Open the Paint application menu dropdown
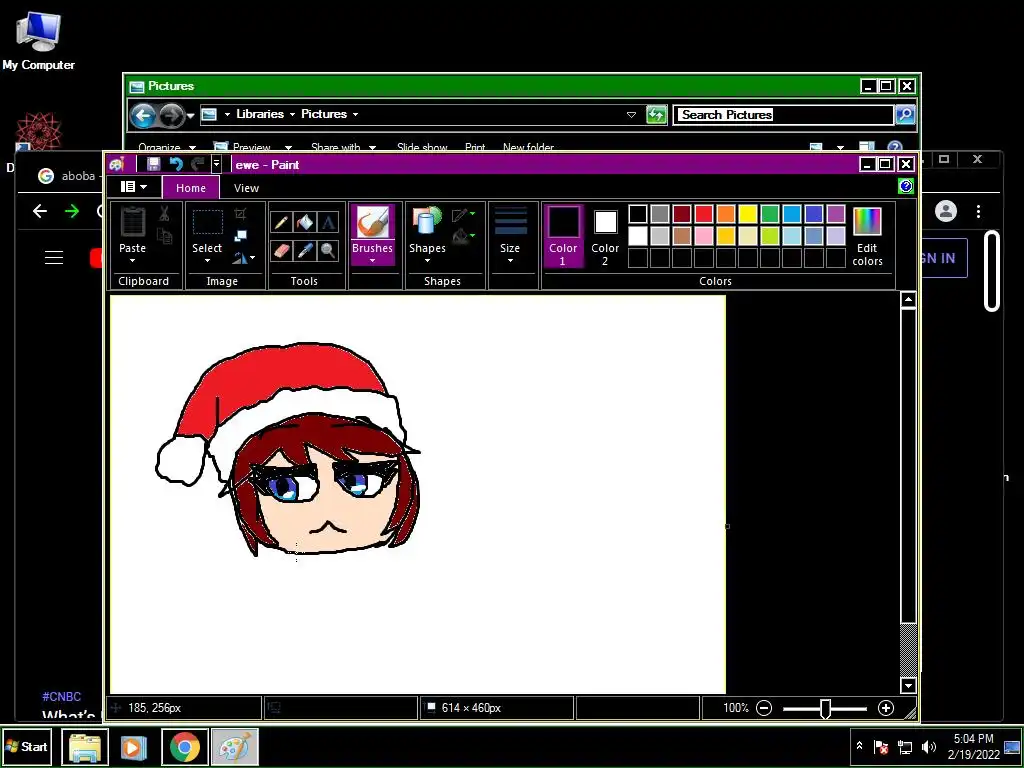The height and width of the screenshot is (768, 1024). click(x=134, y=187)
